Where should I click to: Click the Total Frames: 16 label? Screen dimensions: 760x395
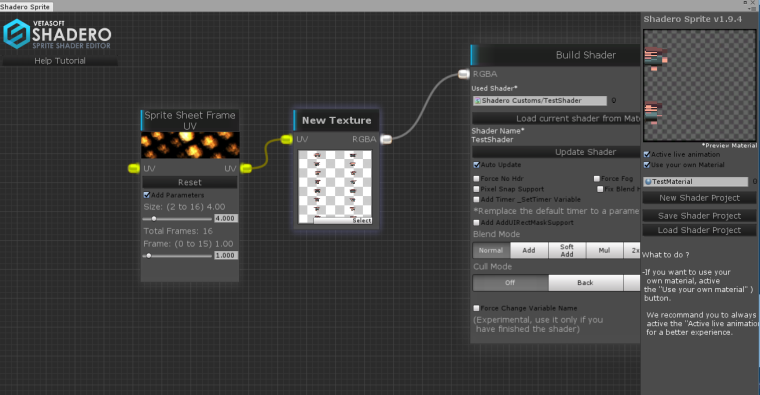coord(178,231)
